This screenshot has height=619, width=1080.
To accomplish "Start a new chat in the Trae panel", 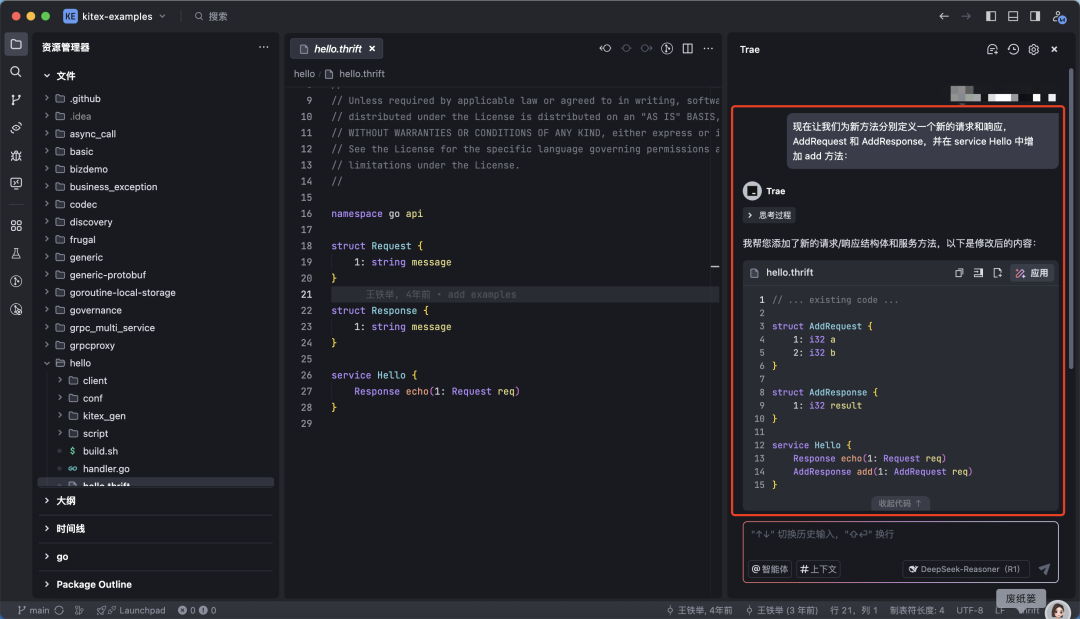I will (992, 49).
